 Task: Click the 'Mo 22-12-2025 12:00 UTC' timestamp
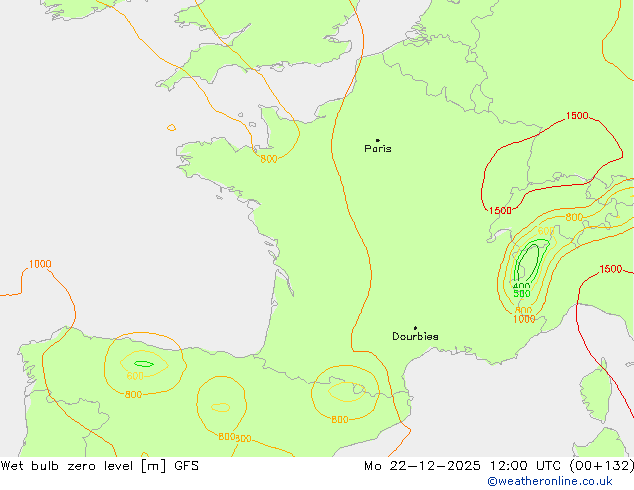pos(462,466)
